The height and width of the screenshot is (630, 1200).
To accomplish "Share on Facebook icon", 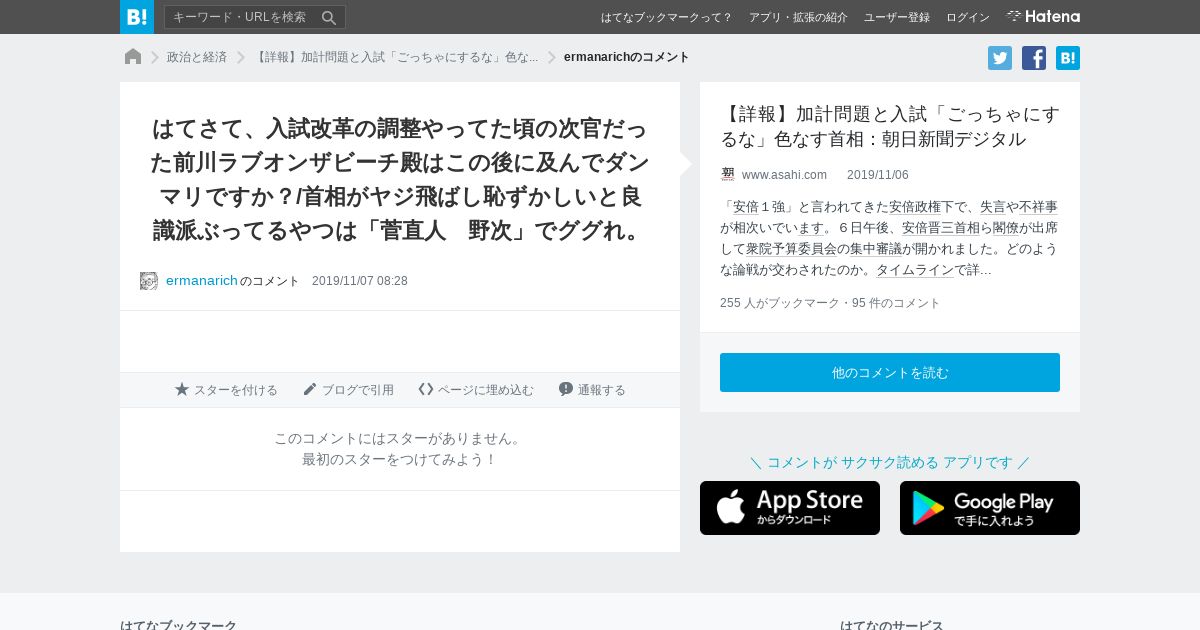I will pyautogui.click(x=1034, y=58).
